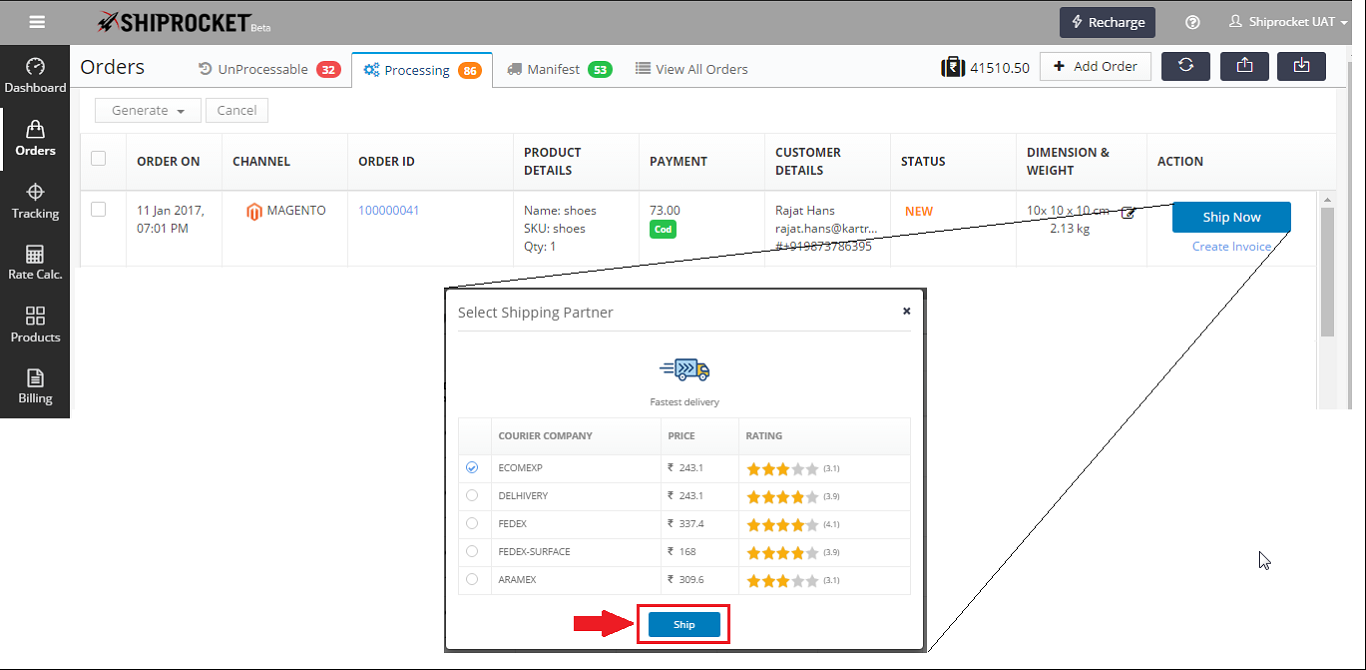The width and height of the screenshot is (1366, 670).
Task: Click the Add Order button
Action: [1096, 66]
